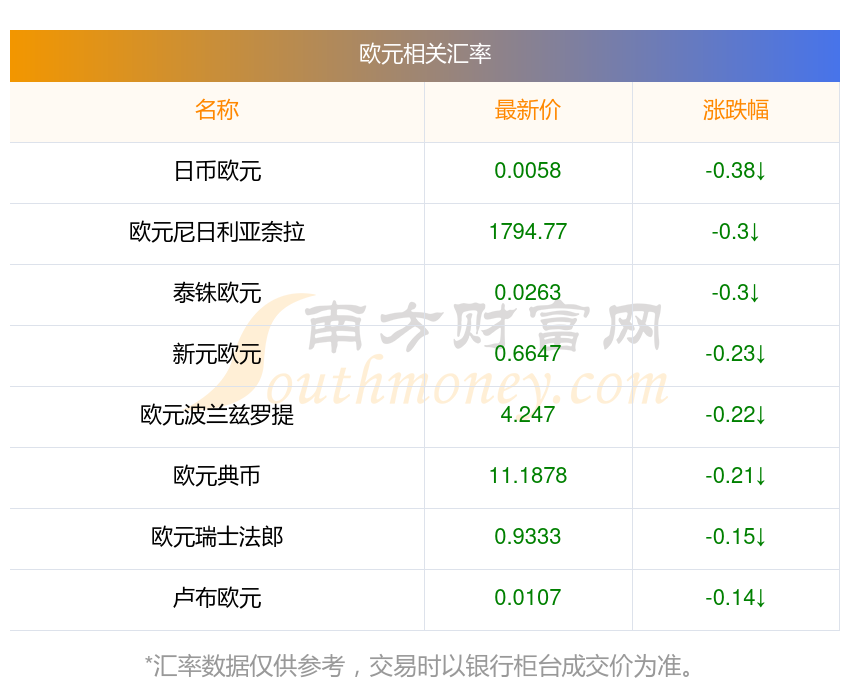Image resolution: width=850 pixels, height=698 pixels.
Task: Click the price value 0.0107
Action: point(527,598)
